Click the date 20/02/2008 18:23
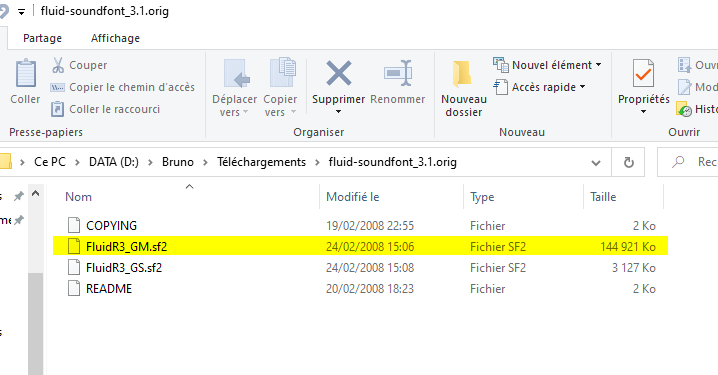Screen dimensions: 718x375 tap(370, 289)
